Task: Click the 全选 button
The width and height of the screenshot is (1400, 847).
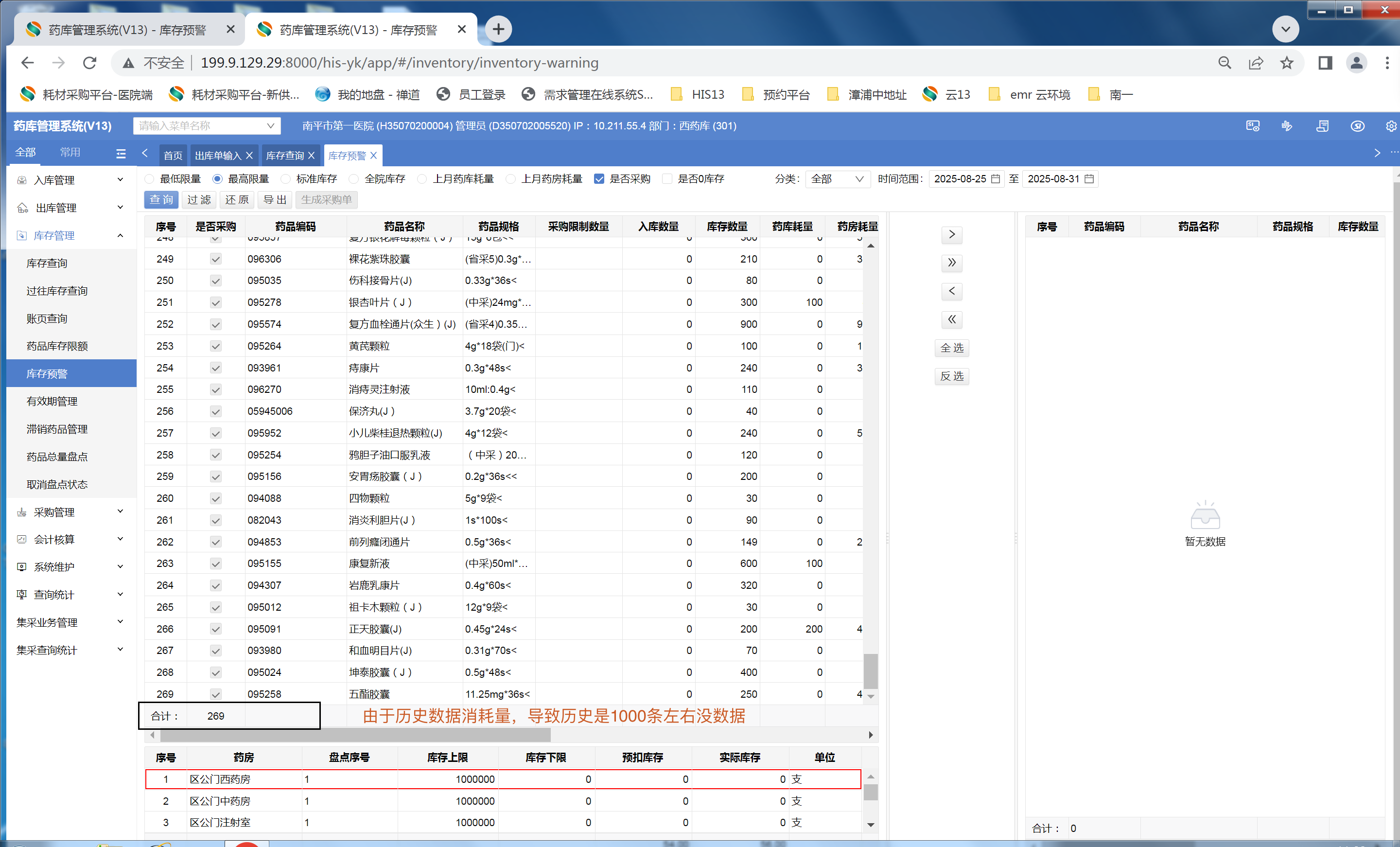Action: [x=951, y=348]
